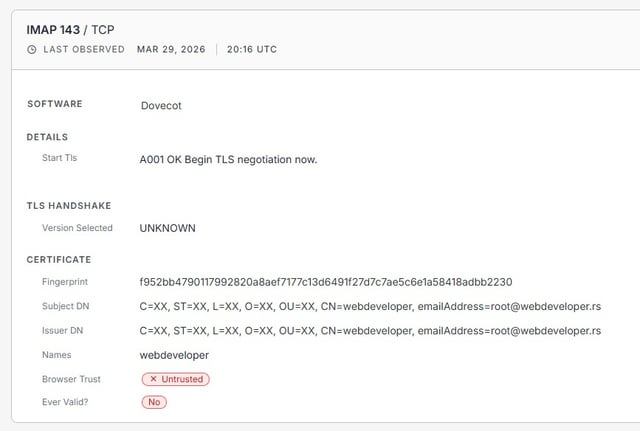Click the TLS HANDSHAKE section header
The width and height of the screenshot is (640, 431).
click(x=68, y=206)
